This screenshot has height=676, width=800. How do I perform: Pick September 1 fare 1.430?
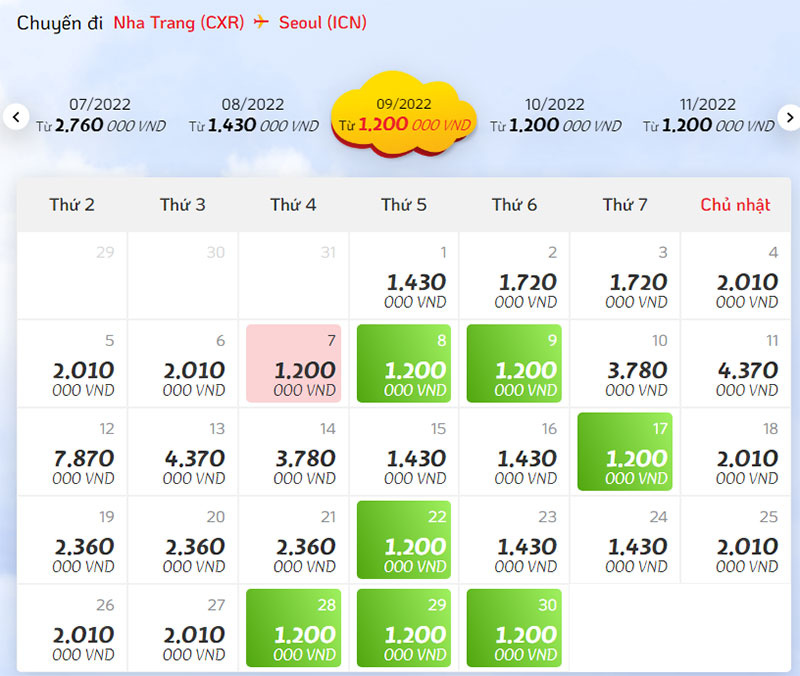click(x=404, y=276)
